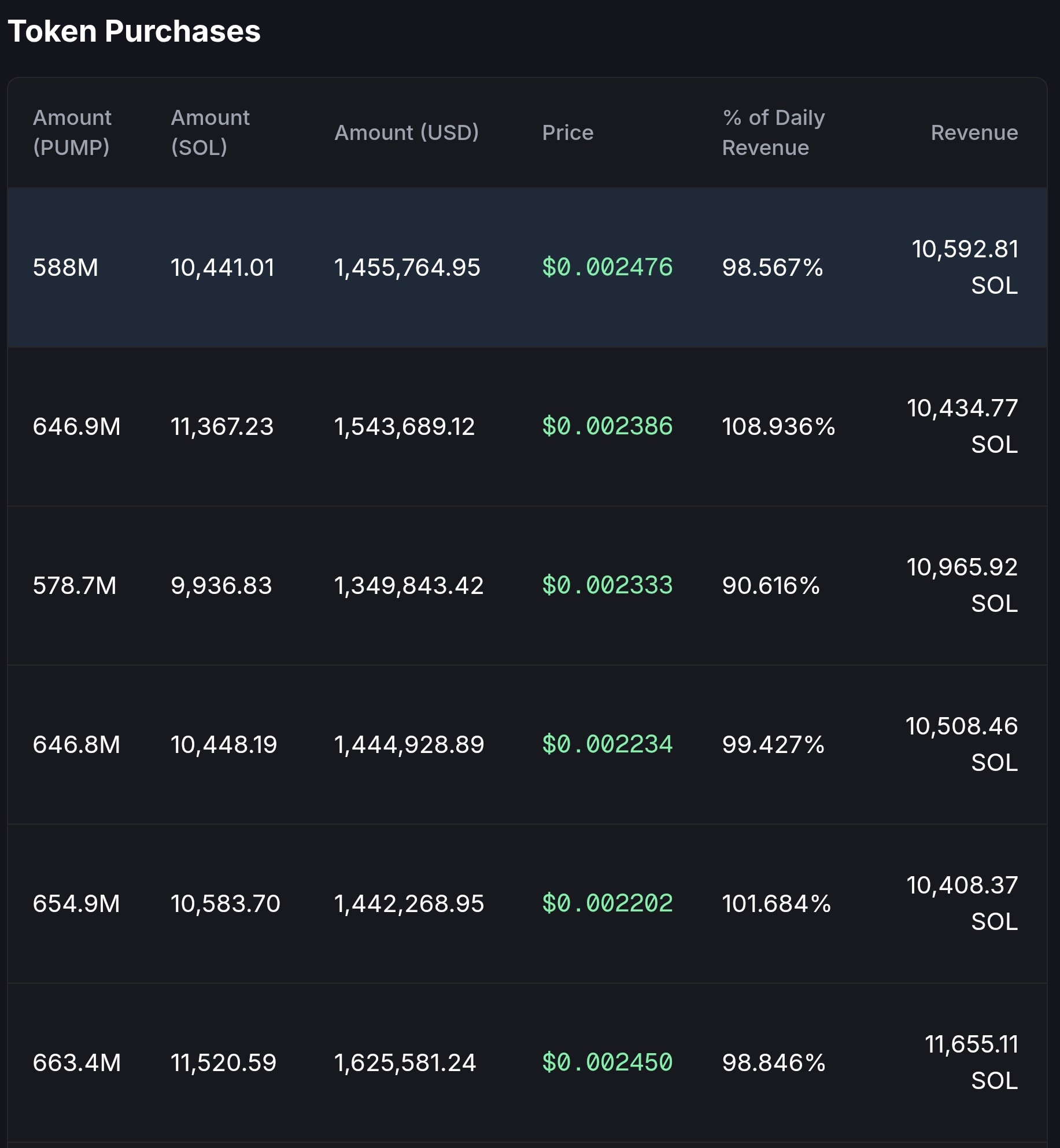Select the % of Daily Revenue header
The image size is (1060, 1148).
point(773,132)
